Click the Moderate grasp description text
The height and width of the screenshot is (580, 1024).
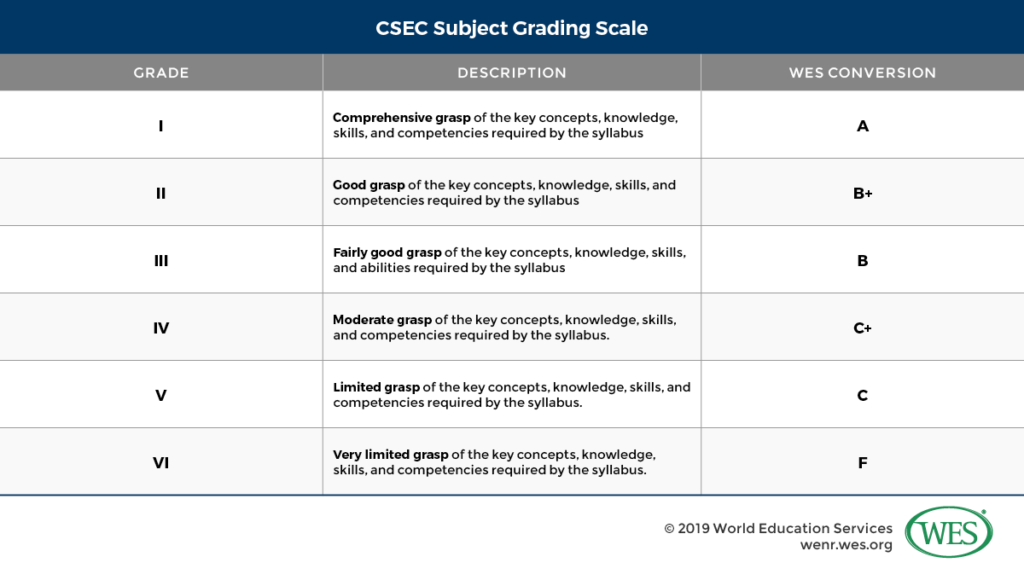pyautogui.click(x=504, y=328)
